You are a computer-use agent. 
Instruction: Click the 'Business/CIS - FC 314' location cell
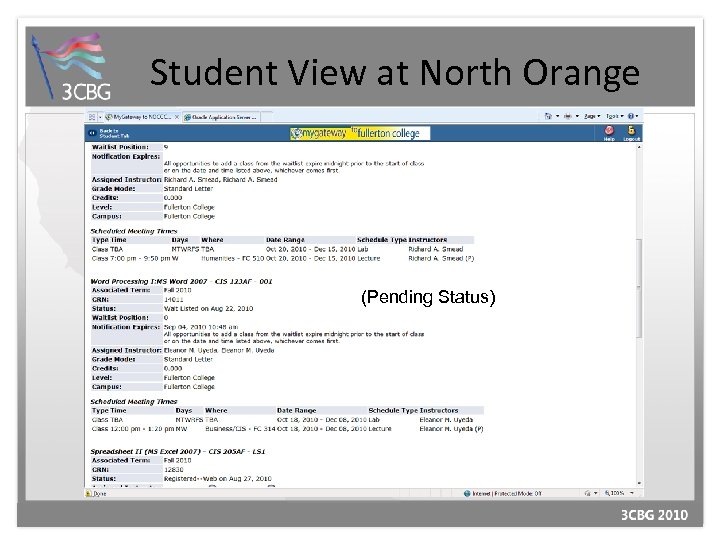point(240,429)
